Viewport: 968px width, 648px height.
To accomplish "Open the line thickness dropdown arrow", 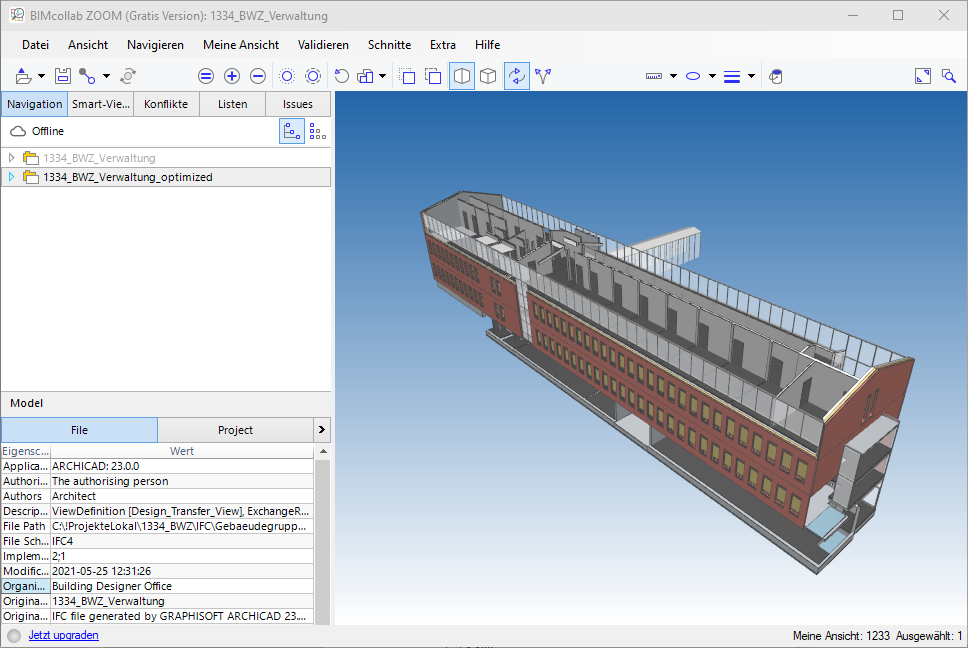I will (x=751, y=77).
